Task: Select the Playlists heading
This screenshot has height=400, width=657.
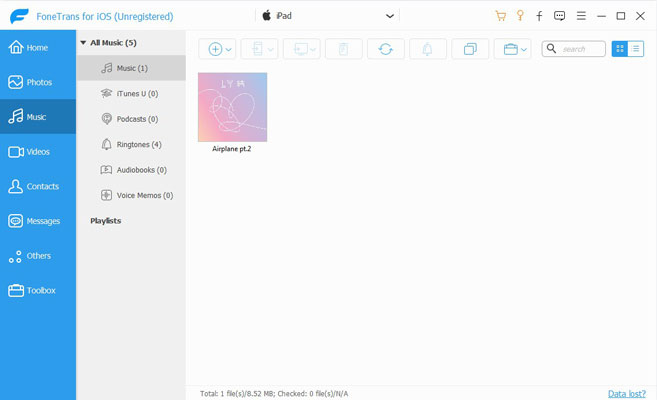Action: coord(106,221)
